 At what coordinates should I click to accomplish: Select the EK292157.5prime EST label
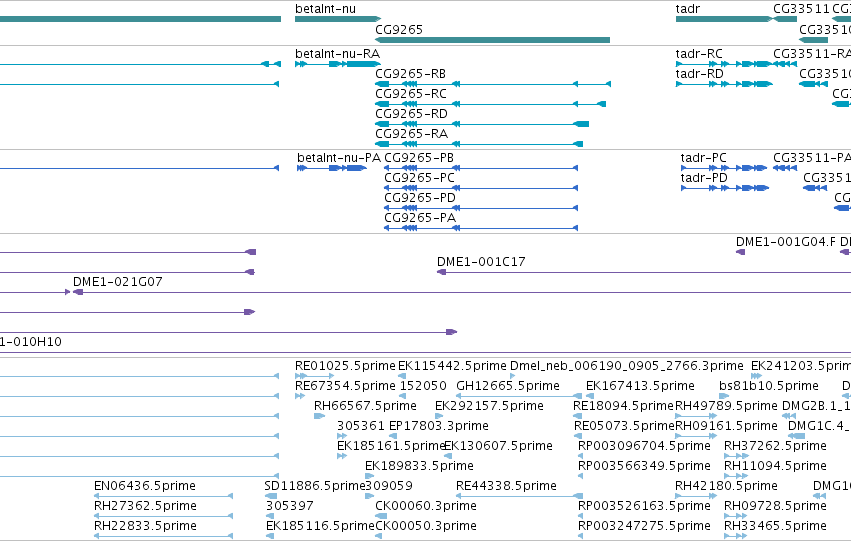pyautogui.click(x=490, y=406)
